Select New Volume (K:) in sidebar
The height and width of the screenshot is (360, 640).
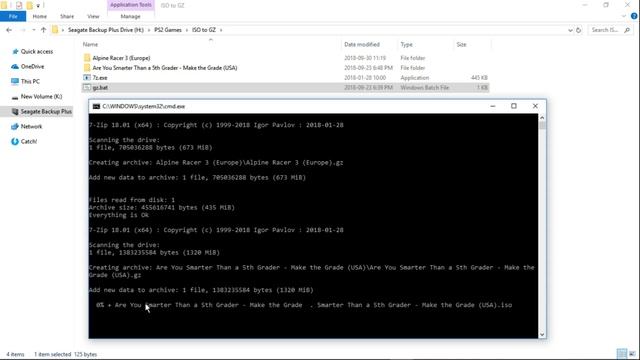[41, 96]
